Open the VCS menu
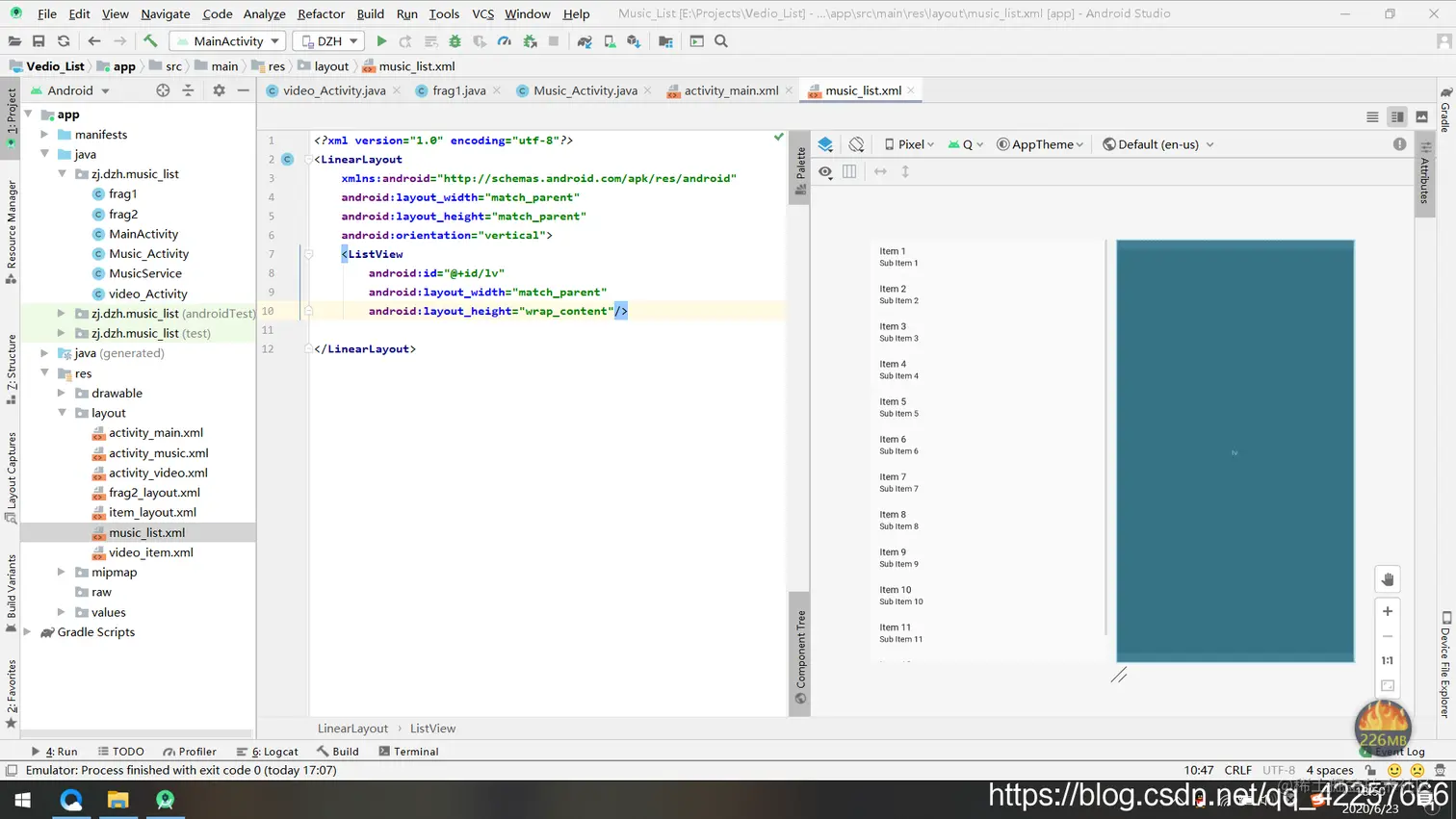Viewport: 1456px width, 819px height. [482, 13]
